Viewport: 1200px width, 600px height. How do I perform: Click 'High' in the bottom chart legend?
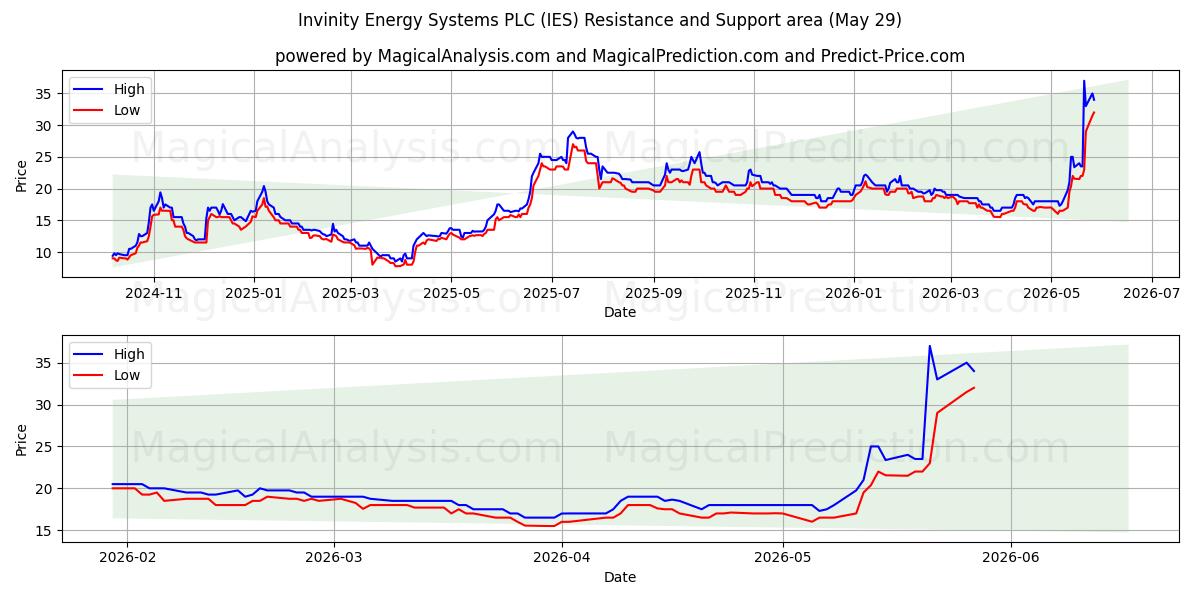[129, 354]
